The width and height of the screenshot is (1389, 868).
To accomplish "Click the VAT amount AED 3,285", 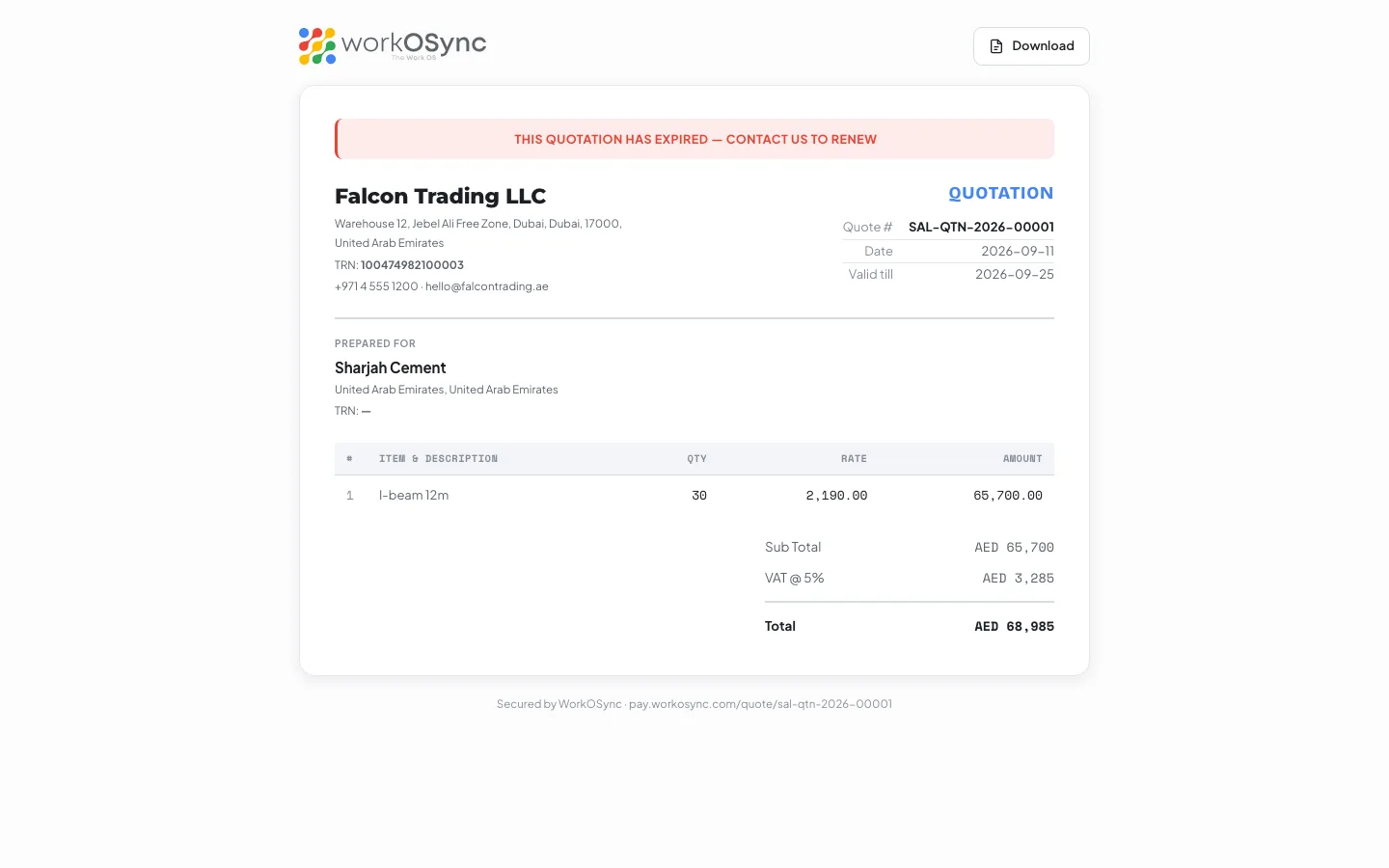I will [1018, 579].
